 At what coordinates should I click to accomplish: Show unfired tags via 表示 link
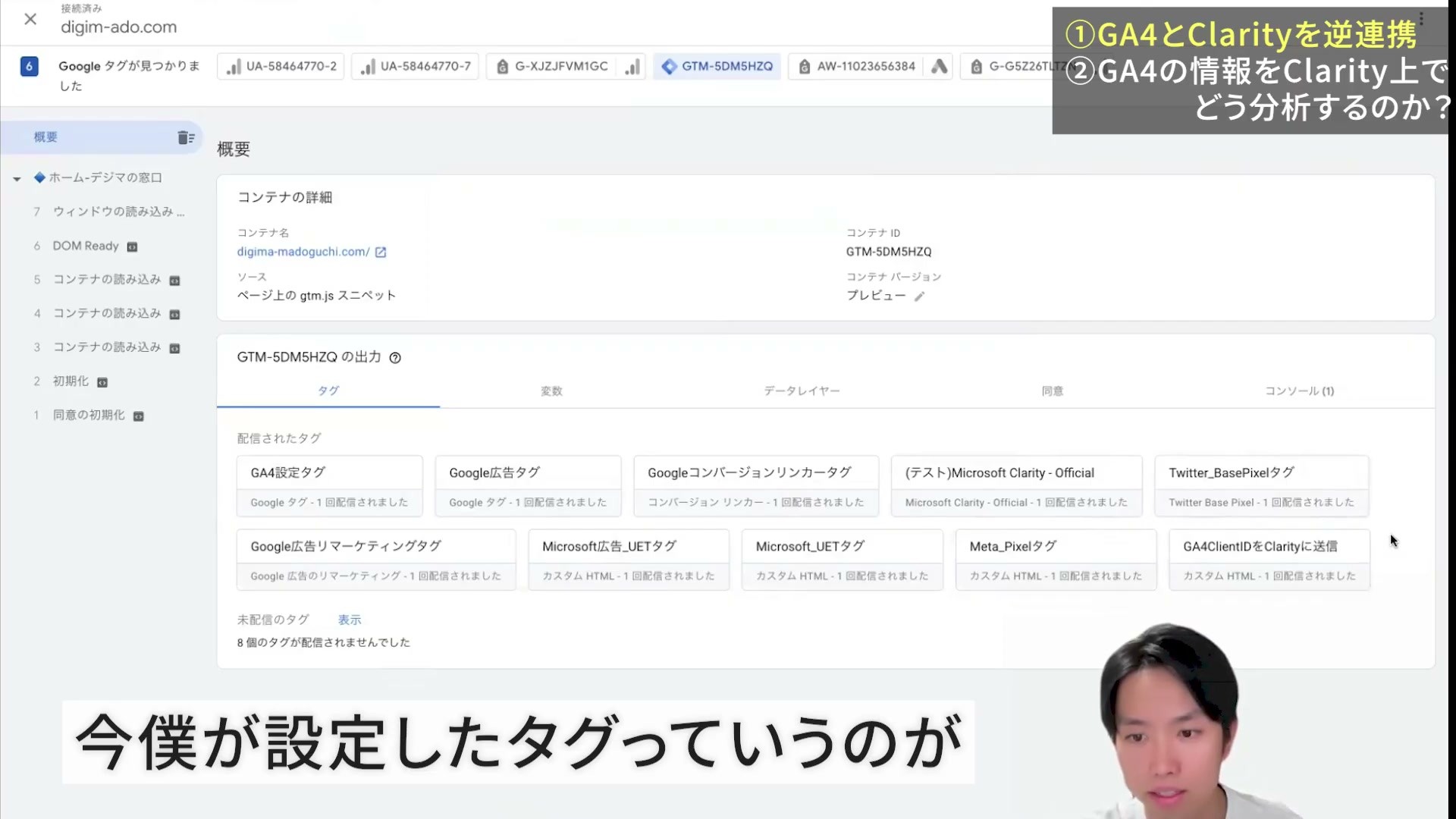[349, 620]
